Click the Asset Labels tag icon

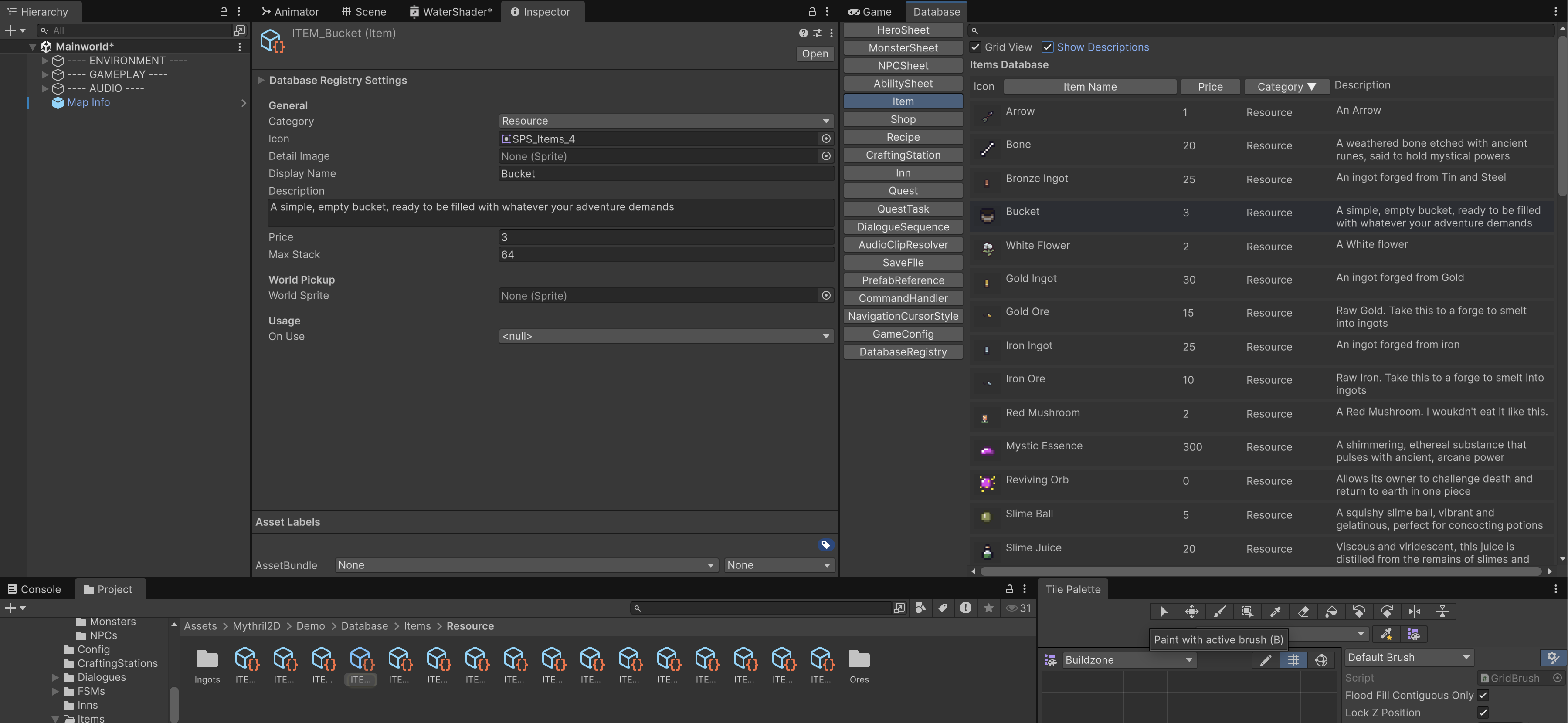(825, 545)
